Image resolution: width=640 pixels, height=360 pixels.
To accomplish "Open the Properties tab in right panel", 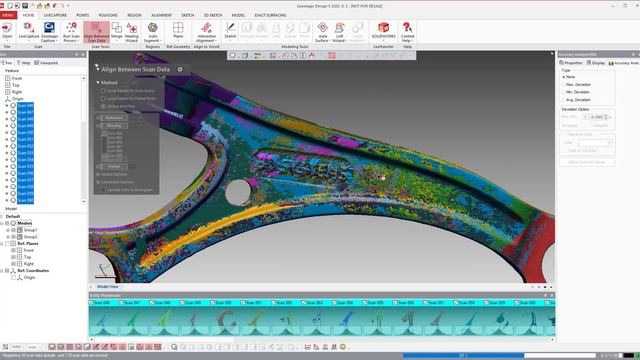I will [x=571, y=63].
